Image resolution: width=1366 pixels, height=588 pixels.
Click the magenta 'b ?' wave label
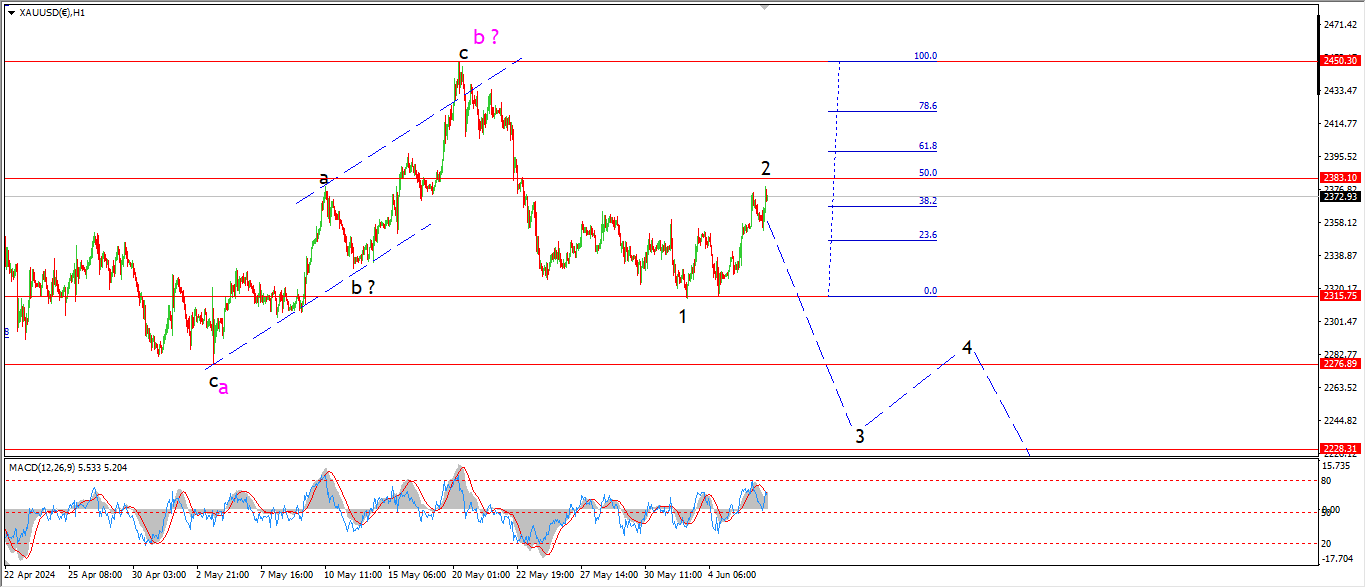click(x=486, y=37)
